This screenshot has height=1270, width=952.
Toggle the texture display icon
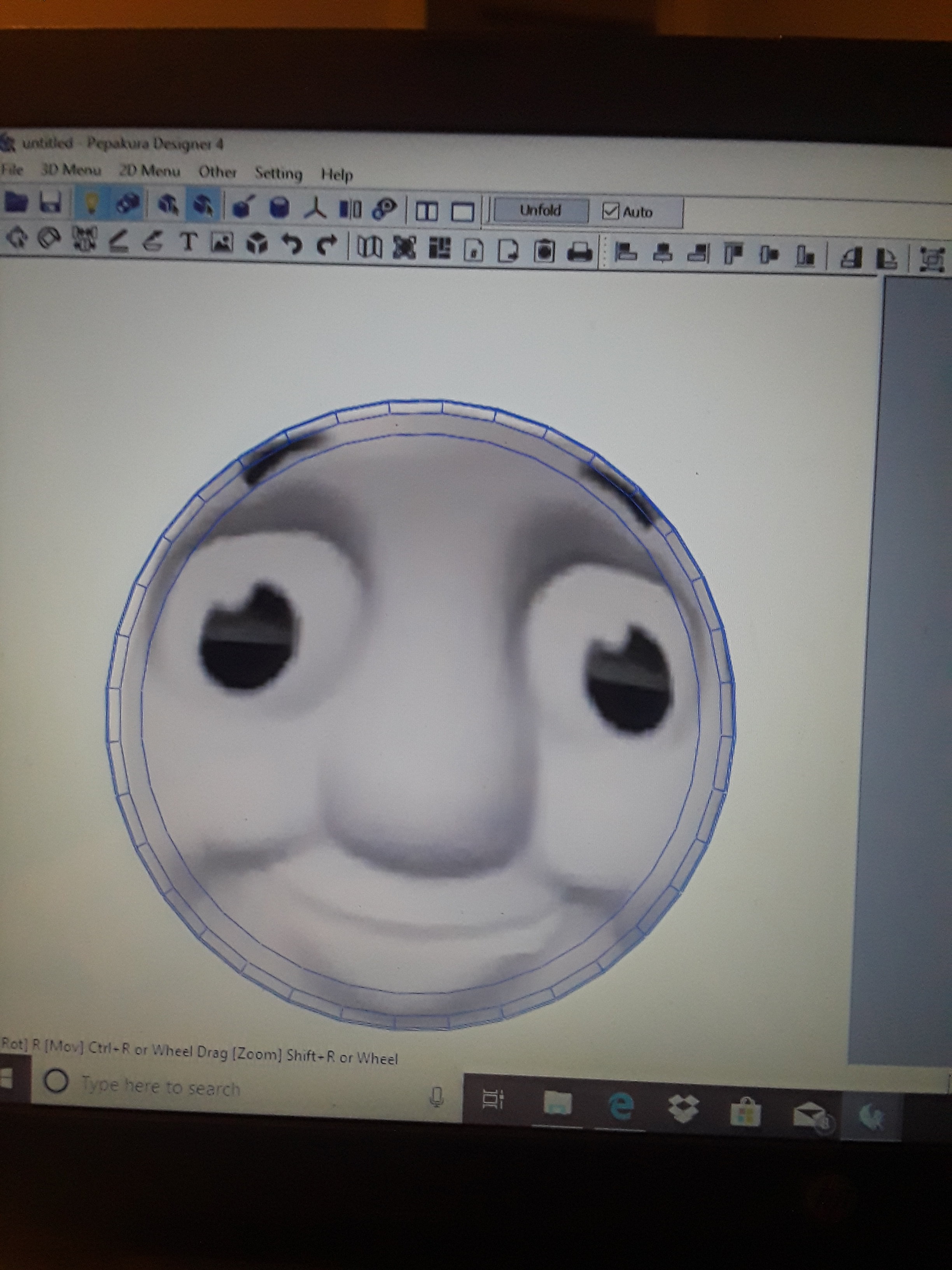coord(128,204)
